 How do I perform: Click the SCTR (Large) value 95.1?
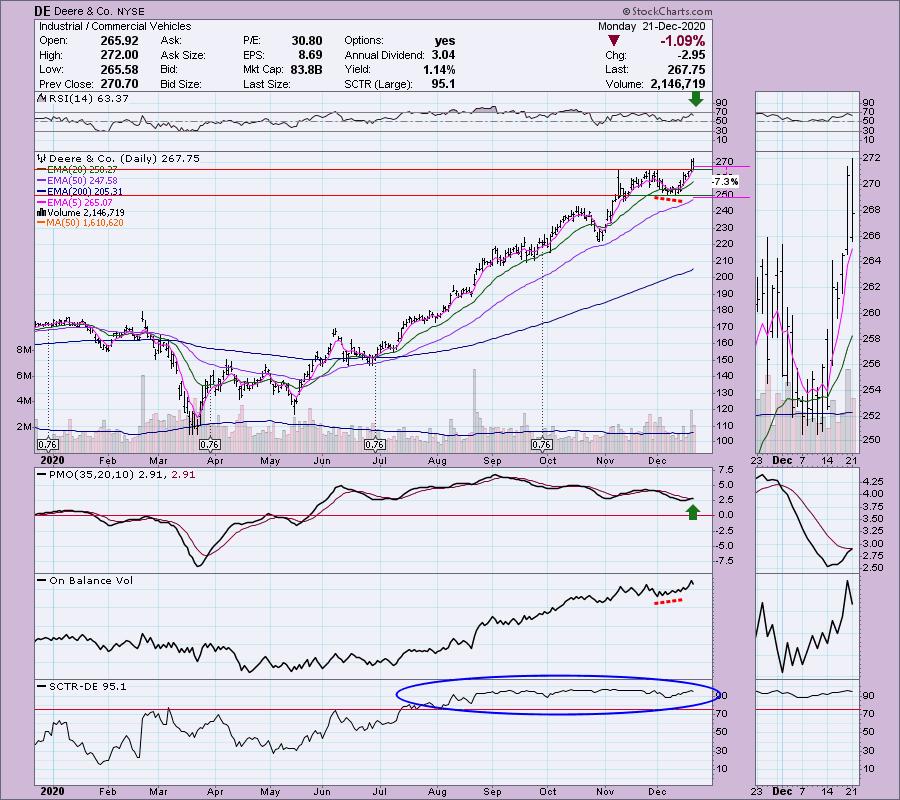click(443, 84)
